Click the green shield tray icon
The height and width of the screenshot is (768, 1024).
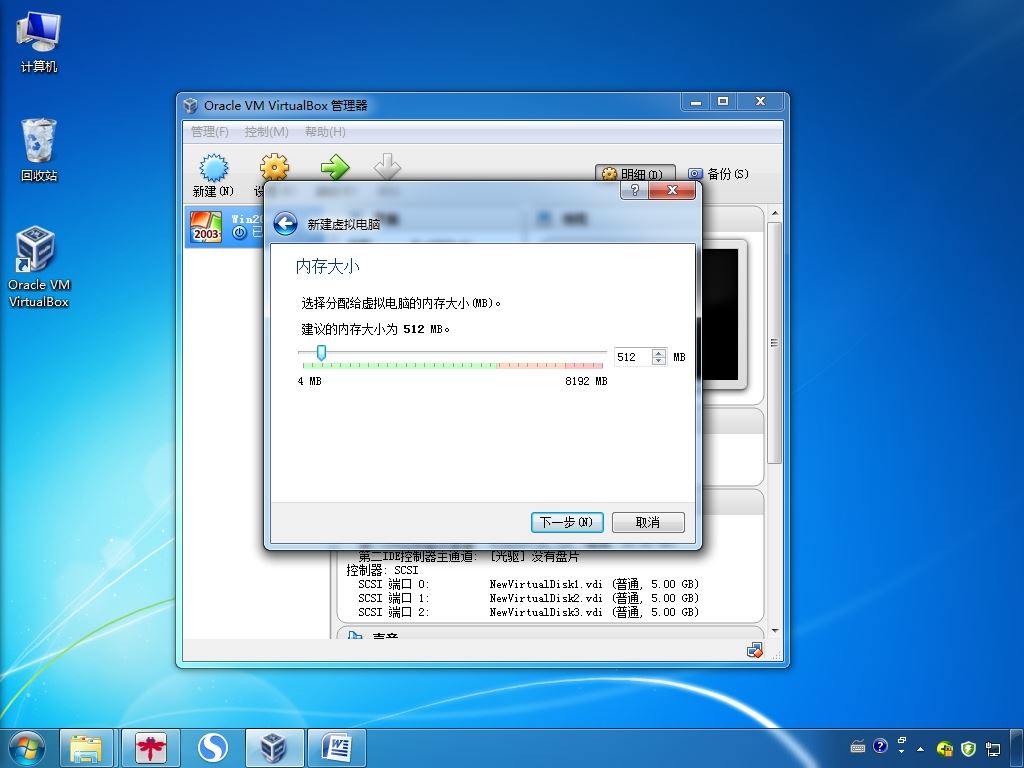pos(968,748)
